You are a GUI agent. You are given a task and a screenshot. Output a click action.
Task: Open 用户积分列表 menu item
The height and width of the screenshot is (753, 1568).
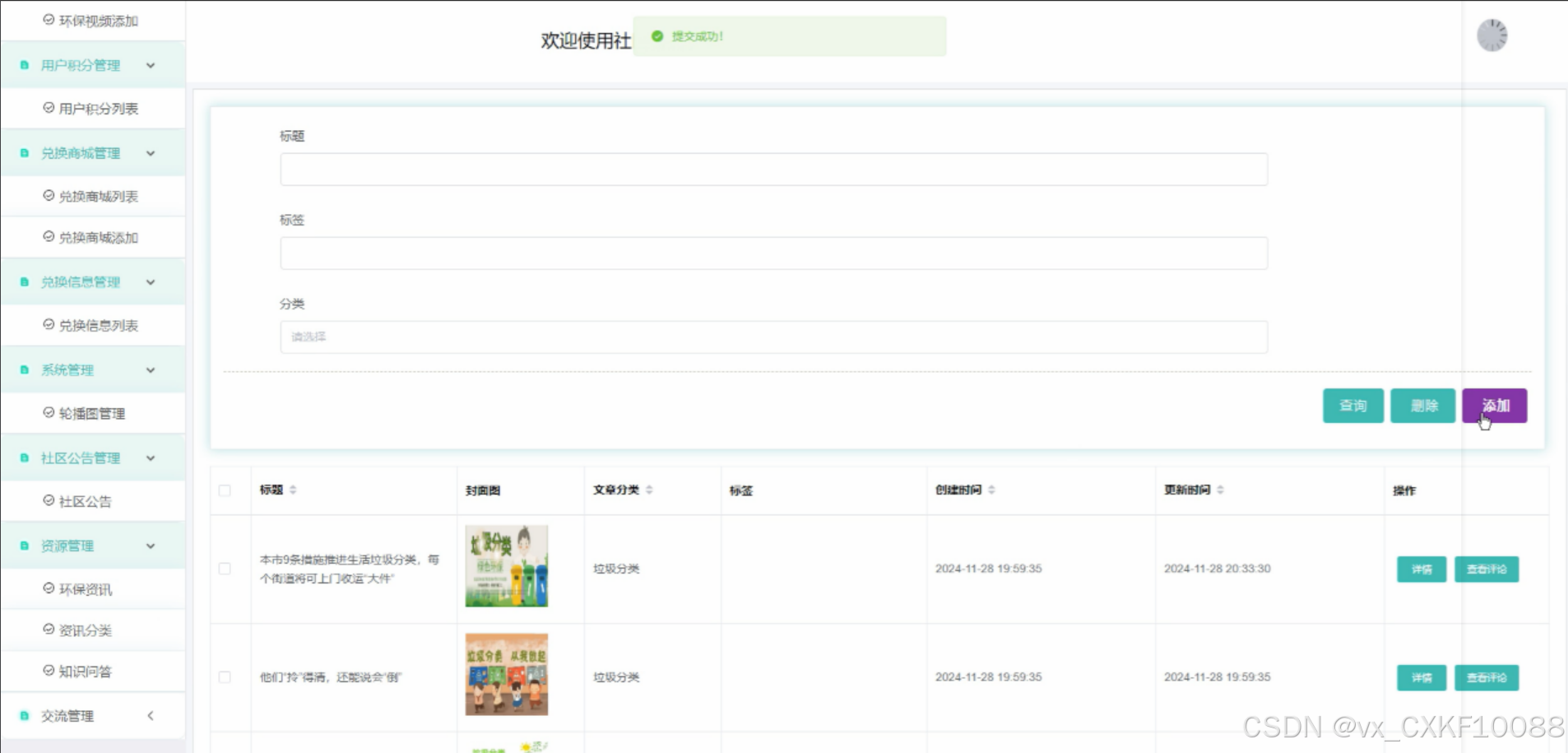[92, 109]
